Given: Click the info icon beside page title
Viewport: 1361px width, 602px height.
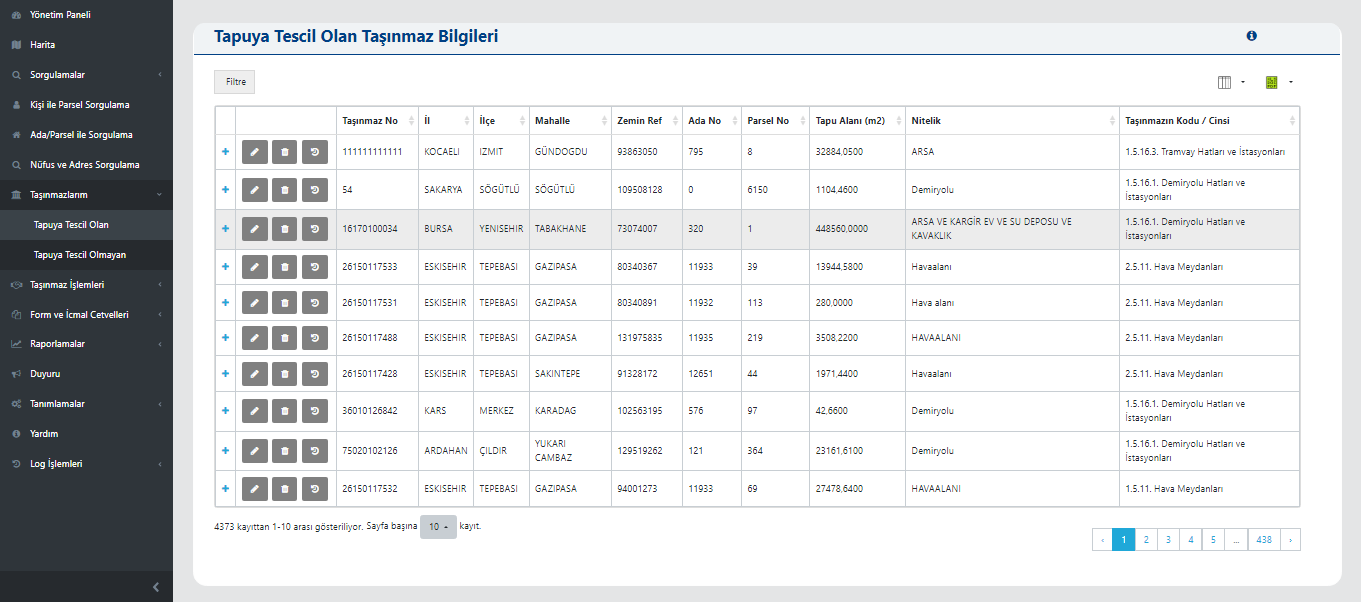Looking at the screenshot, I should (x=1251, y=36).
